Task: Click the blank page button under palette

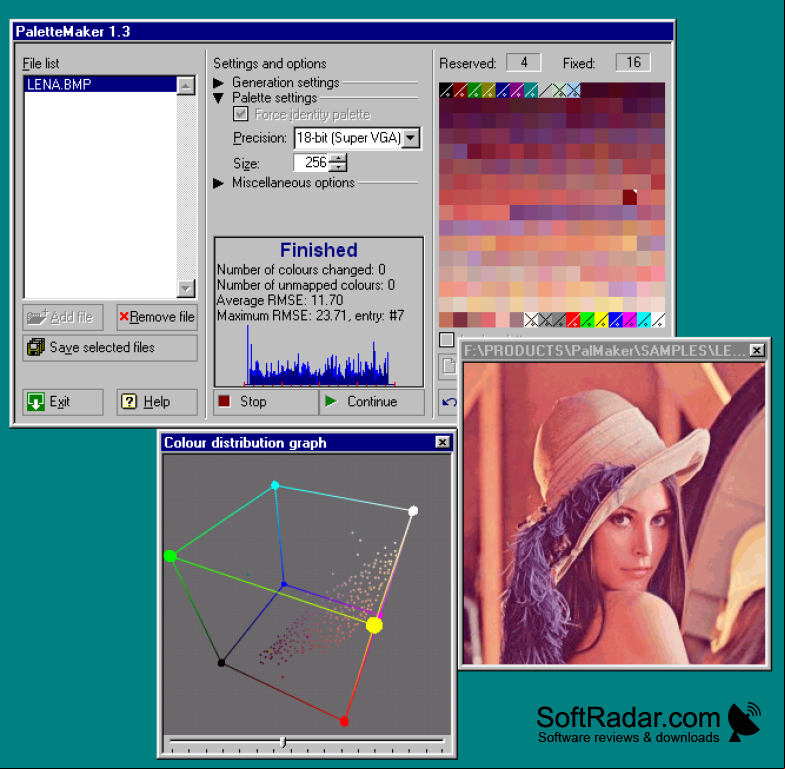Action: coord(449,366)
